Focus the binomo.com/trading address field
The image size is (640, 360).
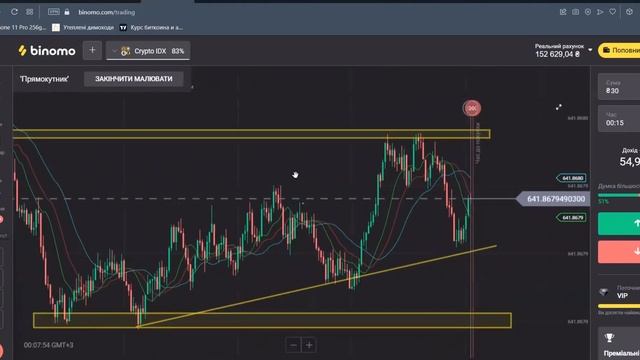[x=107, y=12]
